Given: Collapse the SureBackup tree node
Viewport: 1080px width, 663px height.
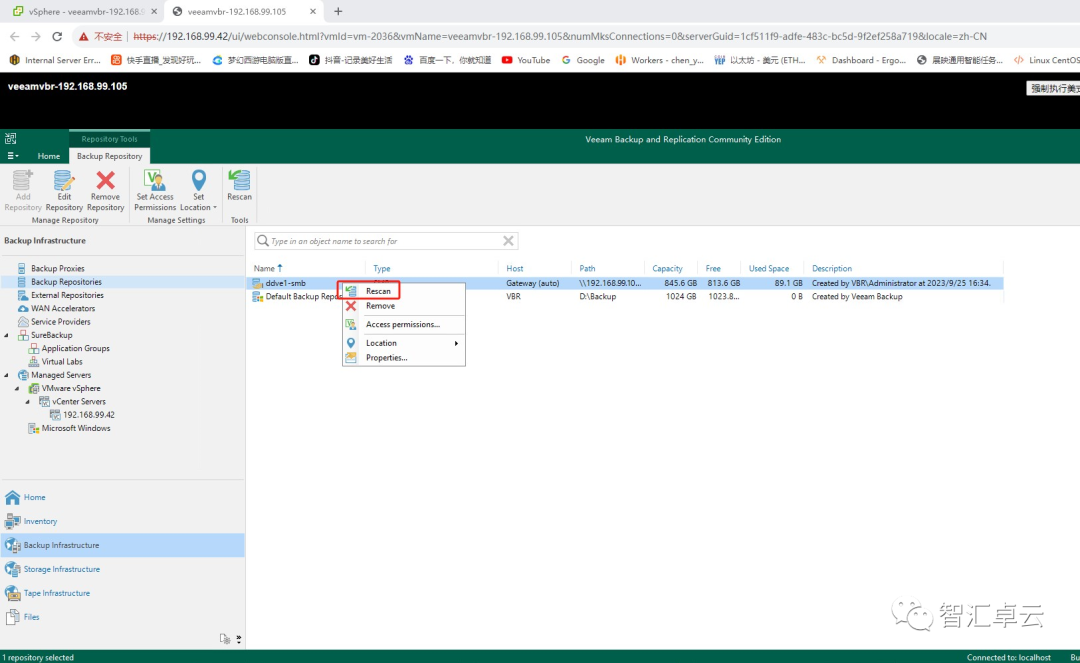Looking at the screenshot, I should (7, 335).
